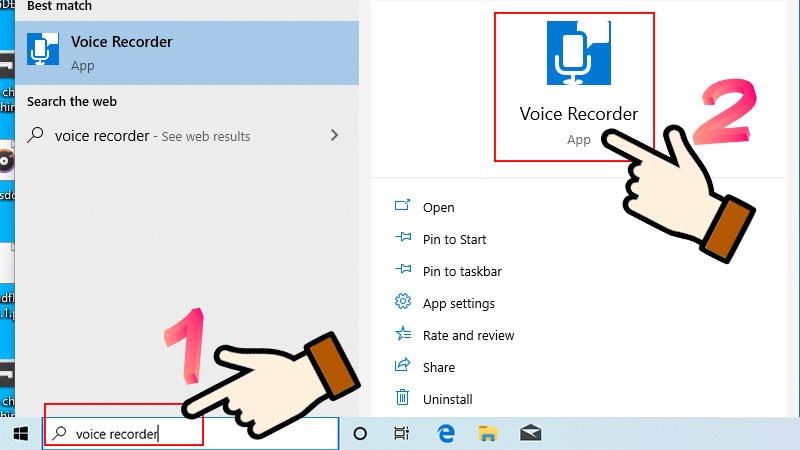The image size is (800, 450).
Task: Click the magnifier icon beside web search suggestion
Action: tap(36, 136)
